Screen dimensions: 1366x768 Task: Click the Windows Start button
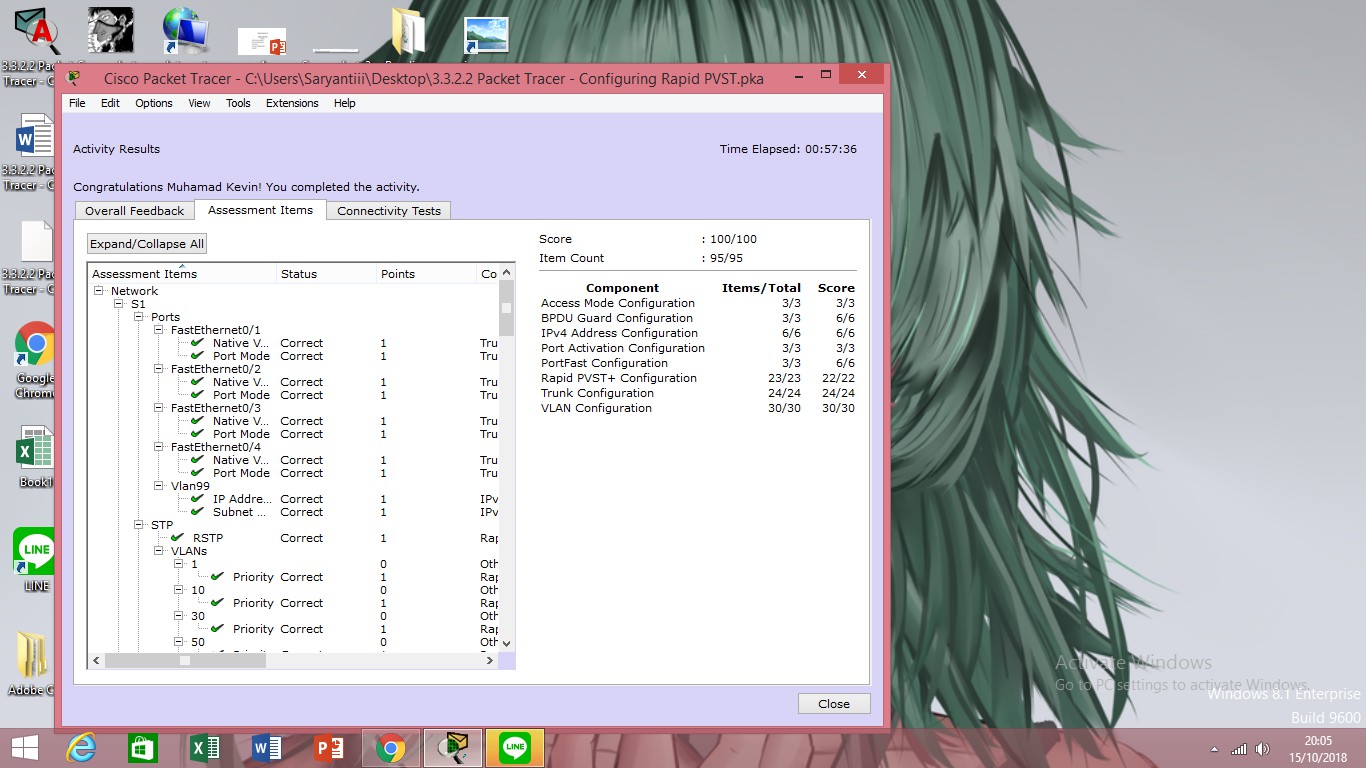(x=25, y=747)
